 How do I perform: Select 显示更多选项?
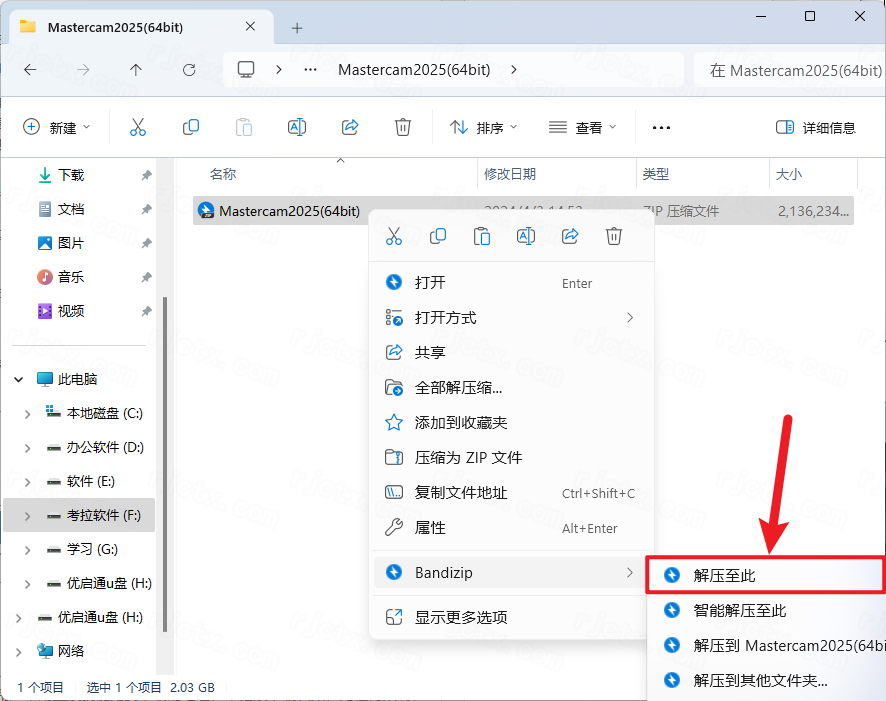511,617
